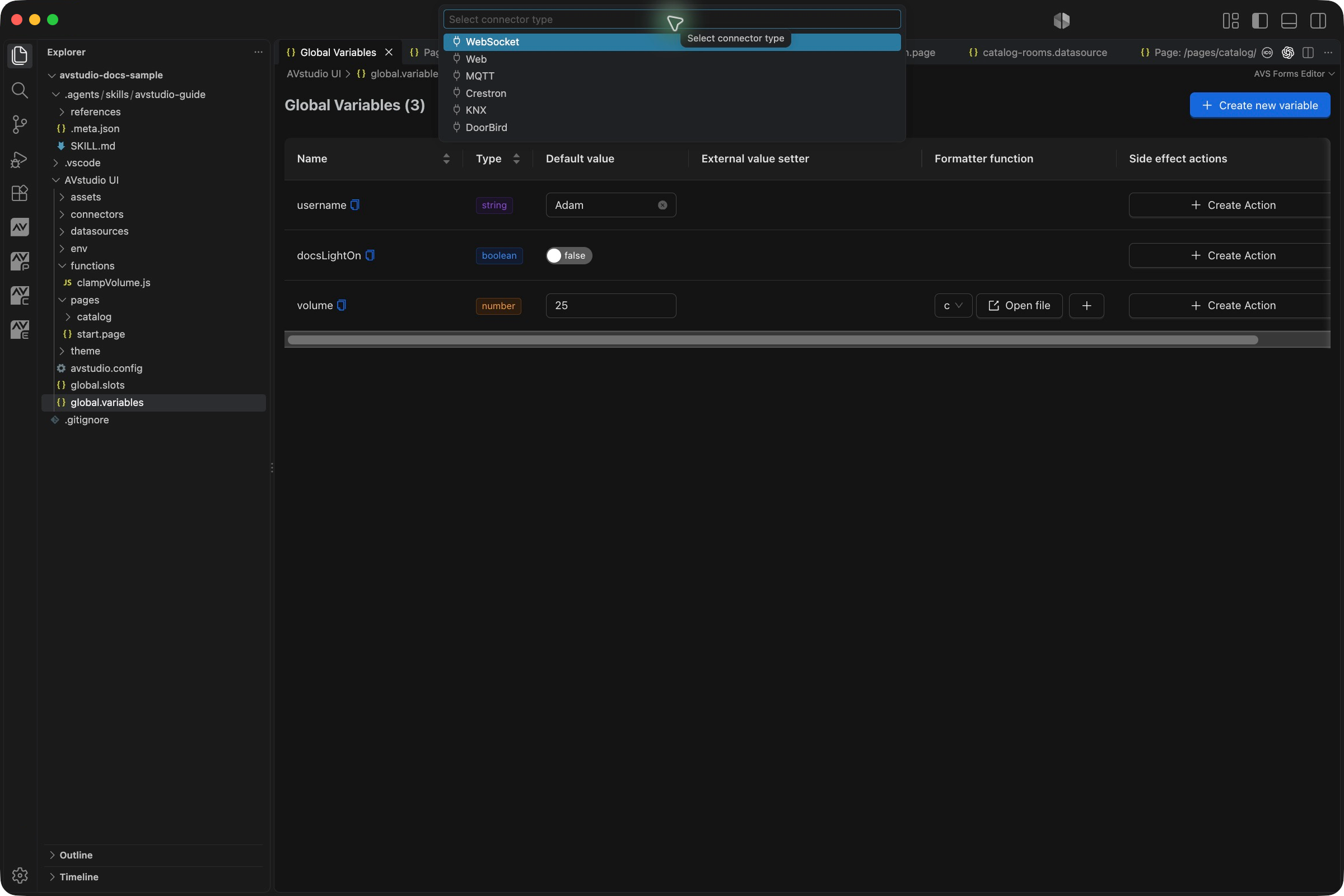Split the editor right icon
Screen dimensions: 1344x896
point(1308,53)
